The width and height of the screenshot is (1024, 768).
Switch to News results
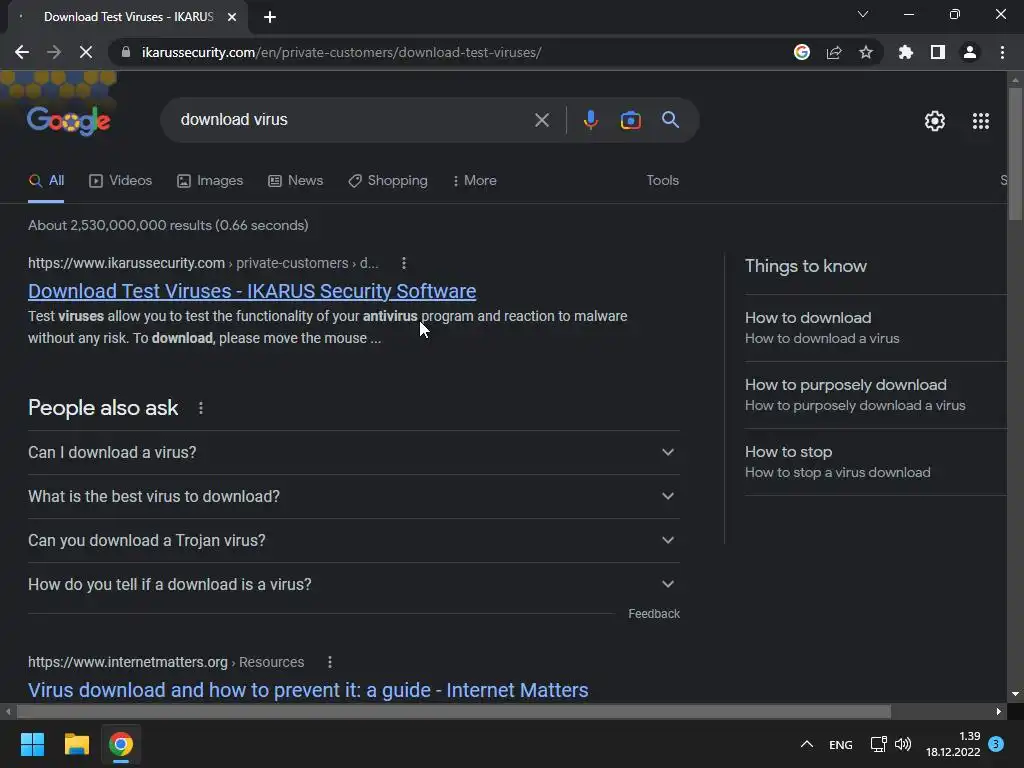[x=295, y=180]
